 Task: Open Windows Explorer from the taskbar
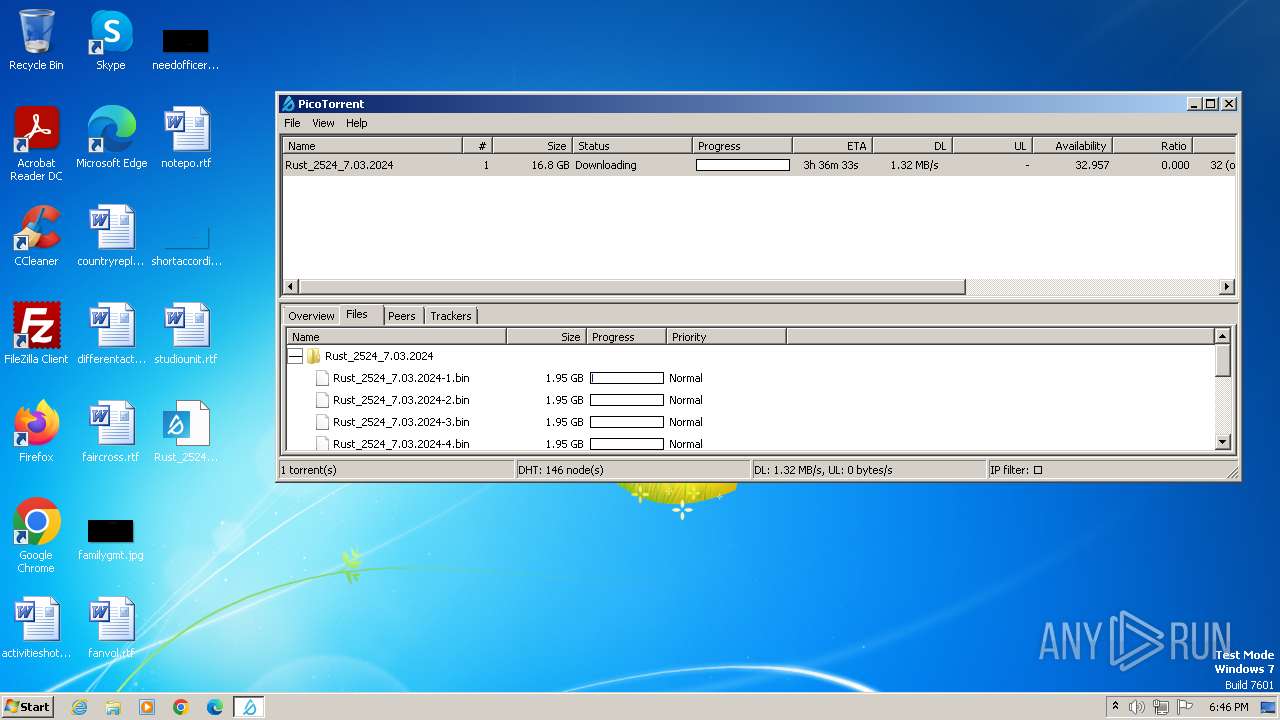[113, 707]
